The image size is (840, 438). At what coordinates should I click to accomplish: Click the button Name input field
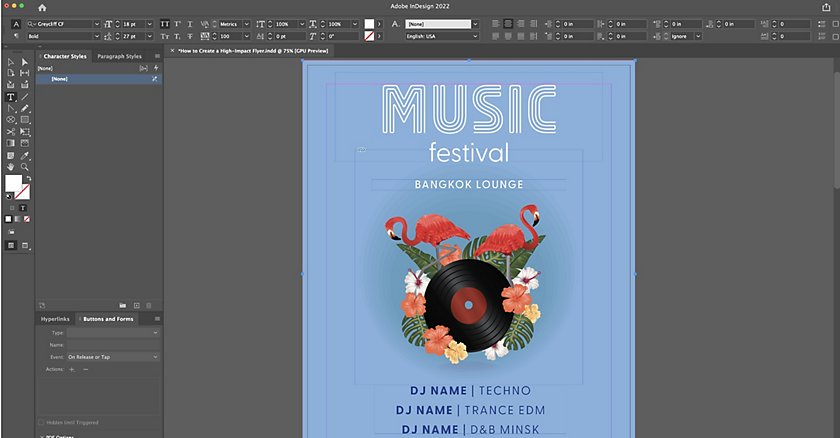113,345
